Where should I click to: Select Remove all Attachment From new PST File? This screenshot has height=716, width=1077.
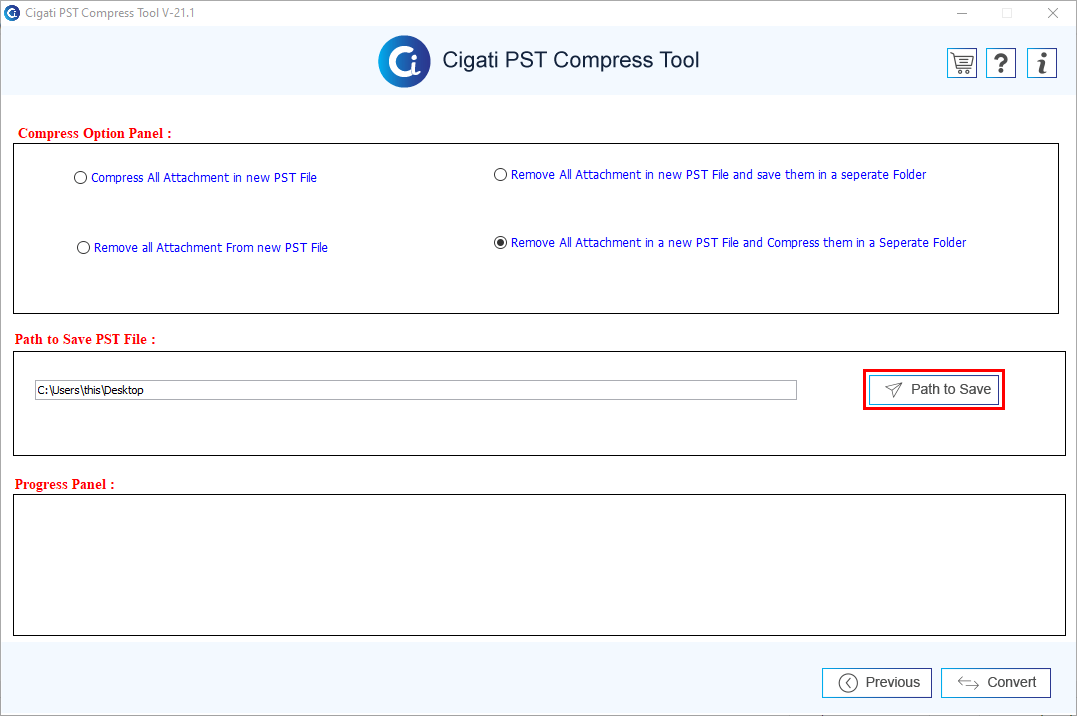202,247
